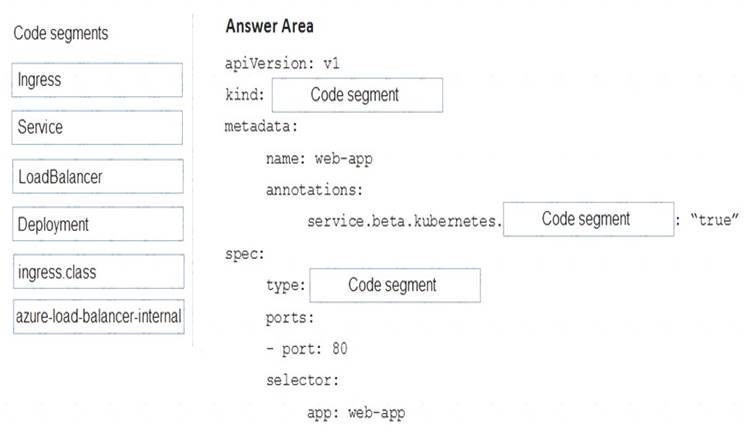Click the - port: 80 line
745x437 pixels.
(307, 348)
